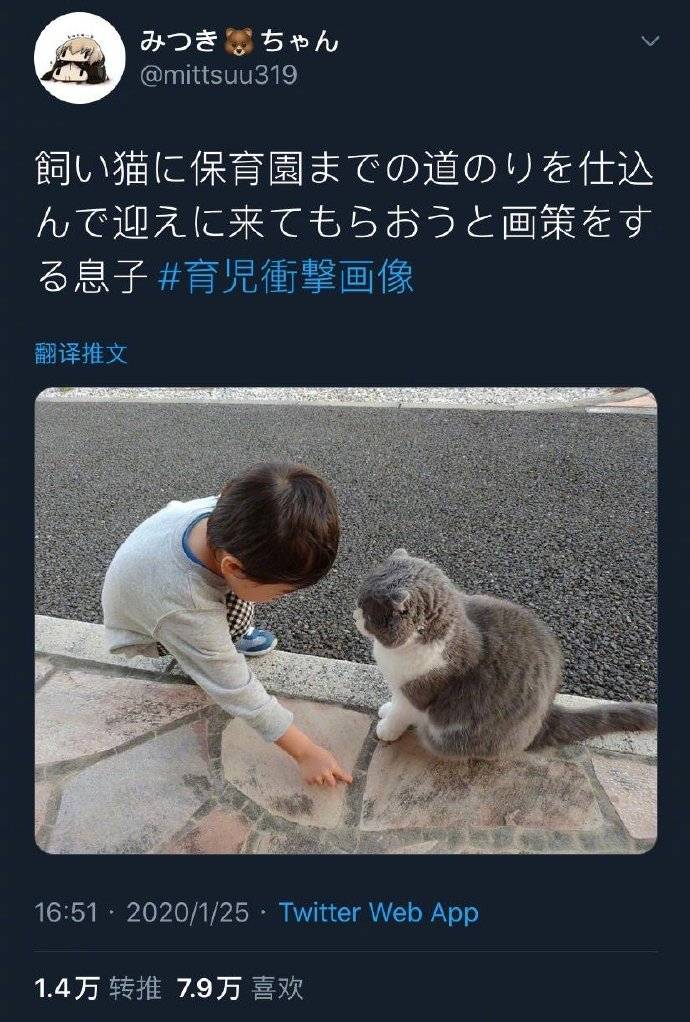Click the 2020/1/25 date
The height and width of the screenshot is (1022, 690).
188,912
